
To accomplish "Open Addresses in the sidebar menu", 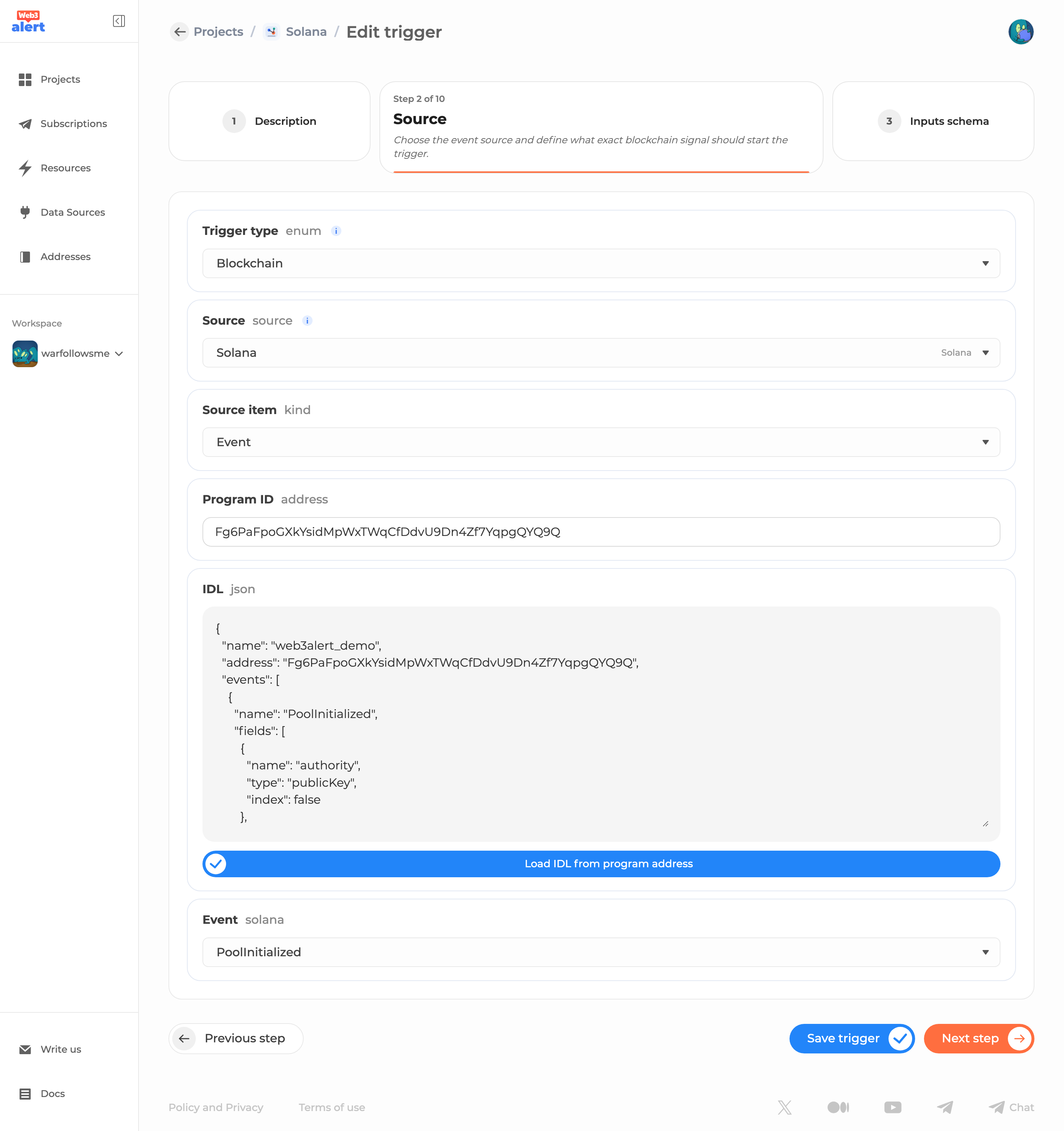I will pos(65,257).
